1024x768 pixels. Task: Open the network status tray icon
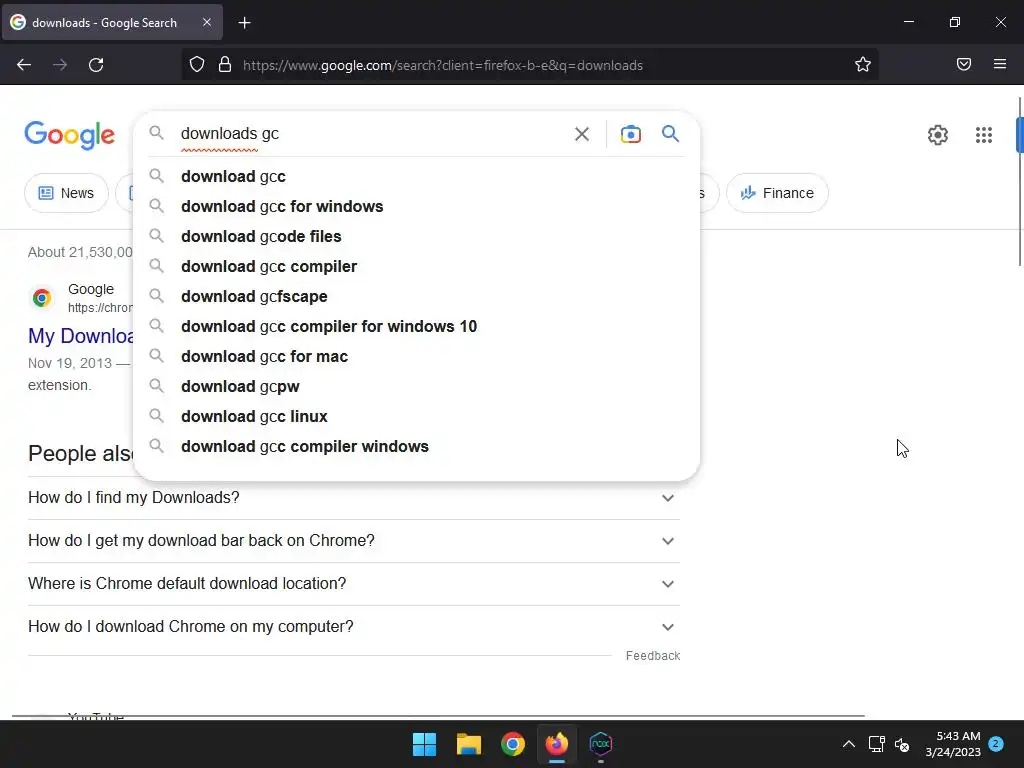click(x=876, y=744)
